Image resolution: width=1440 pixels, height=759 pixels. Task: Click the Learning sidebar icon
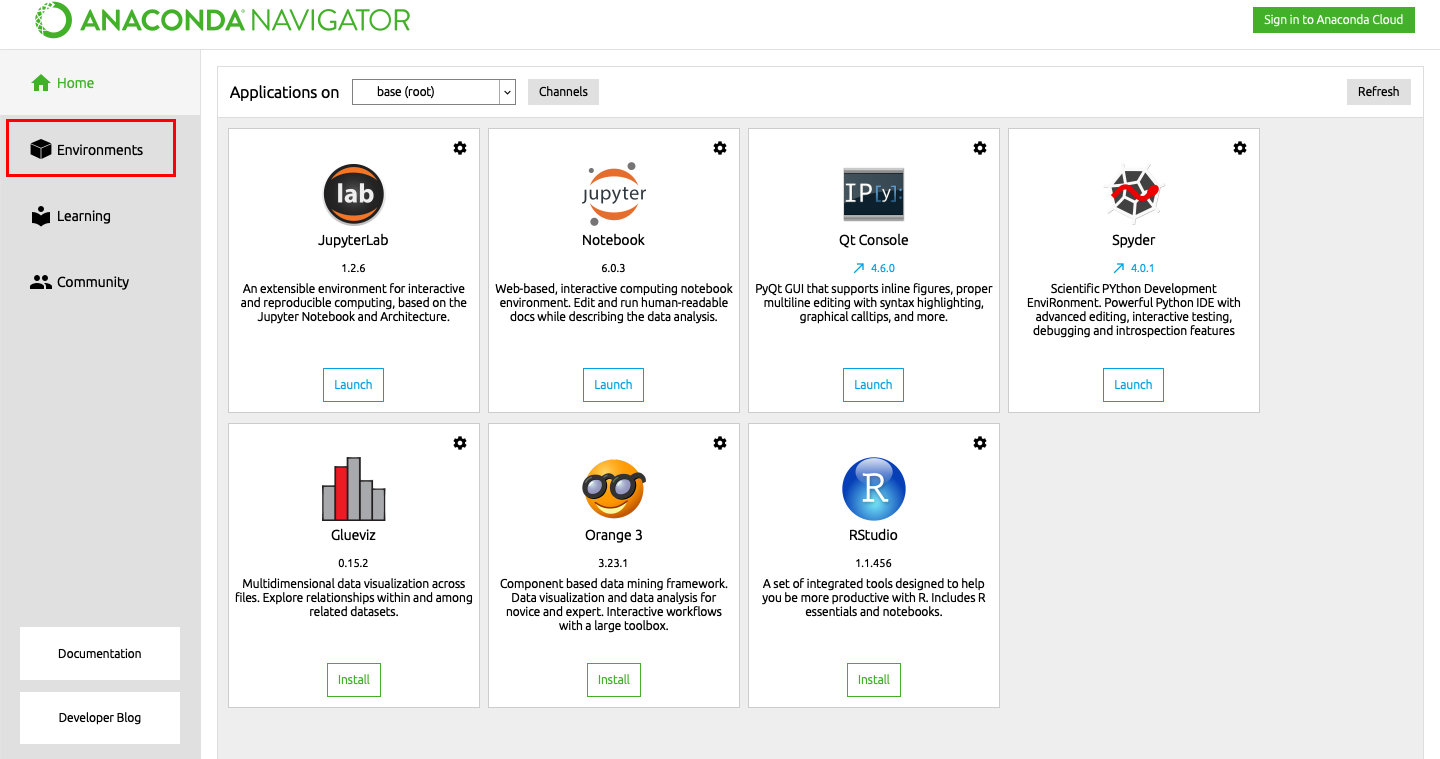(x=41, y=216)
